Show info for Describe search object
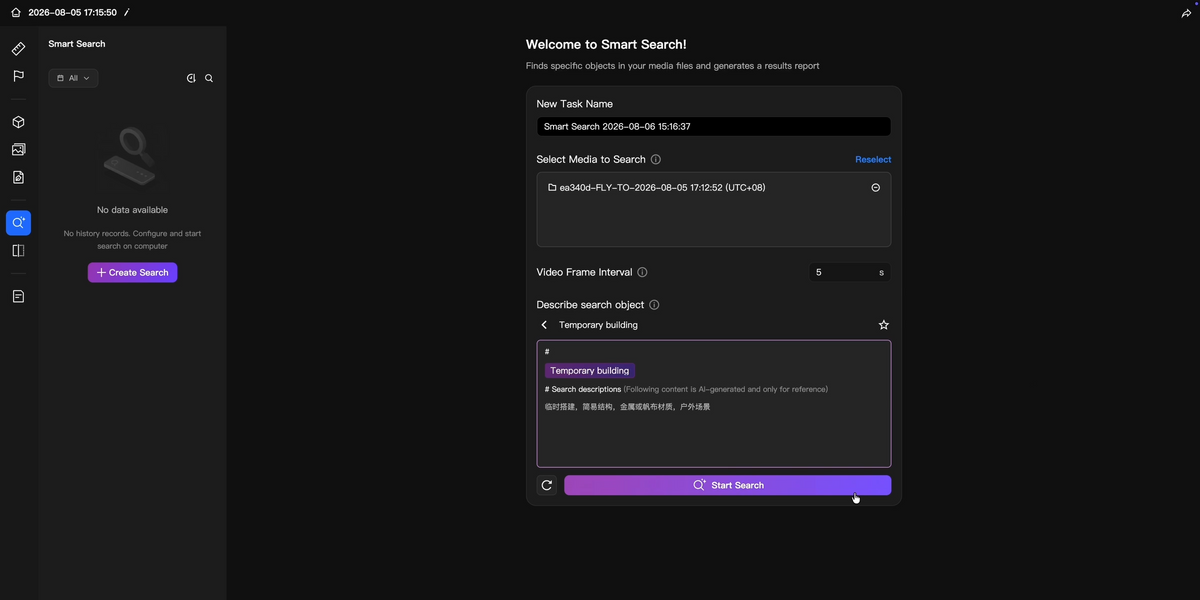1200x600 pixels. [x=654, y=305]
